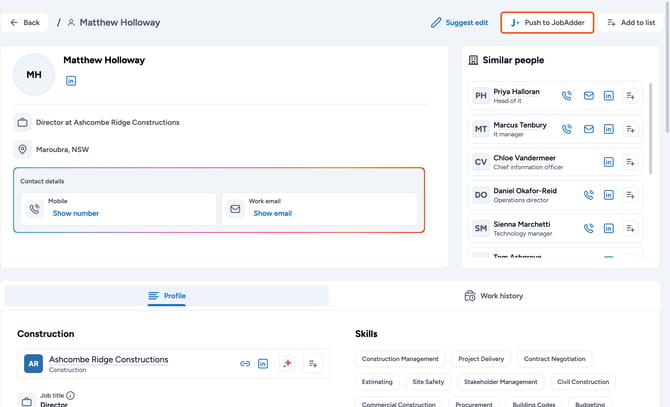Click Job title info icon
Image resolution: width=670 pixels, height=407 pixels.
71,395
